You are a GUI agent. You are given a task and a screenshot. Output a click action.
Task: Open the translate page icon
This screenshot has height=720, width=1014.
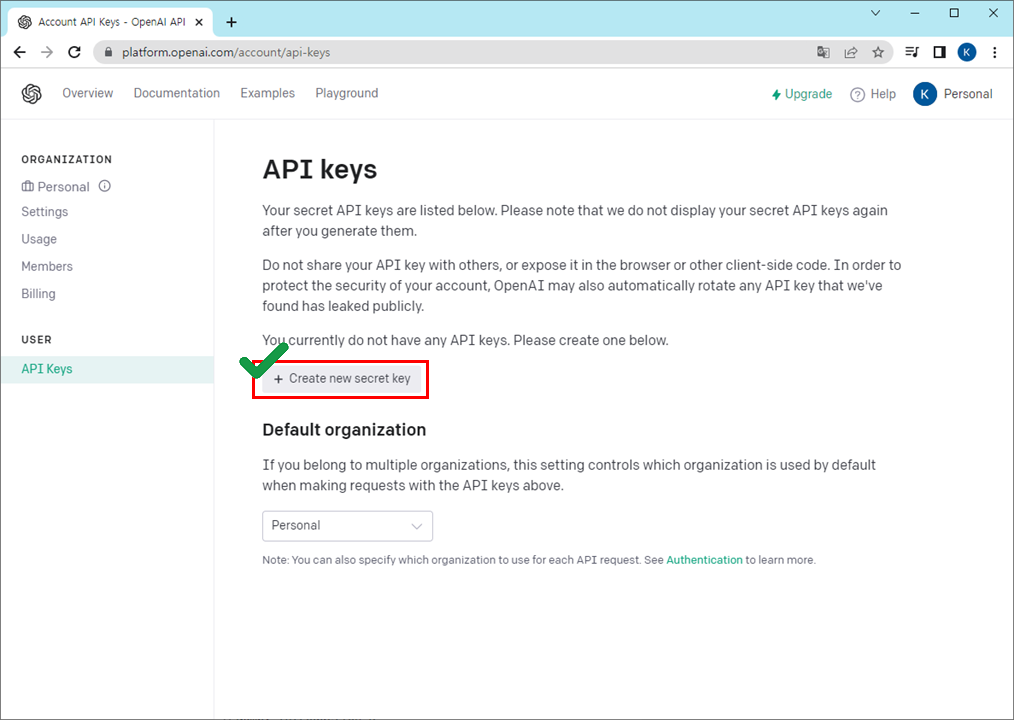click(x=823, y=52)
